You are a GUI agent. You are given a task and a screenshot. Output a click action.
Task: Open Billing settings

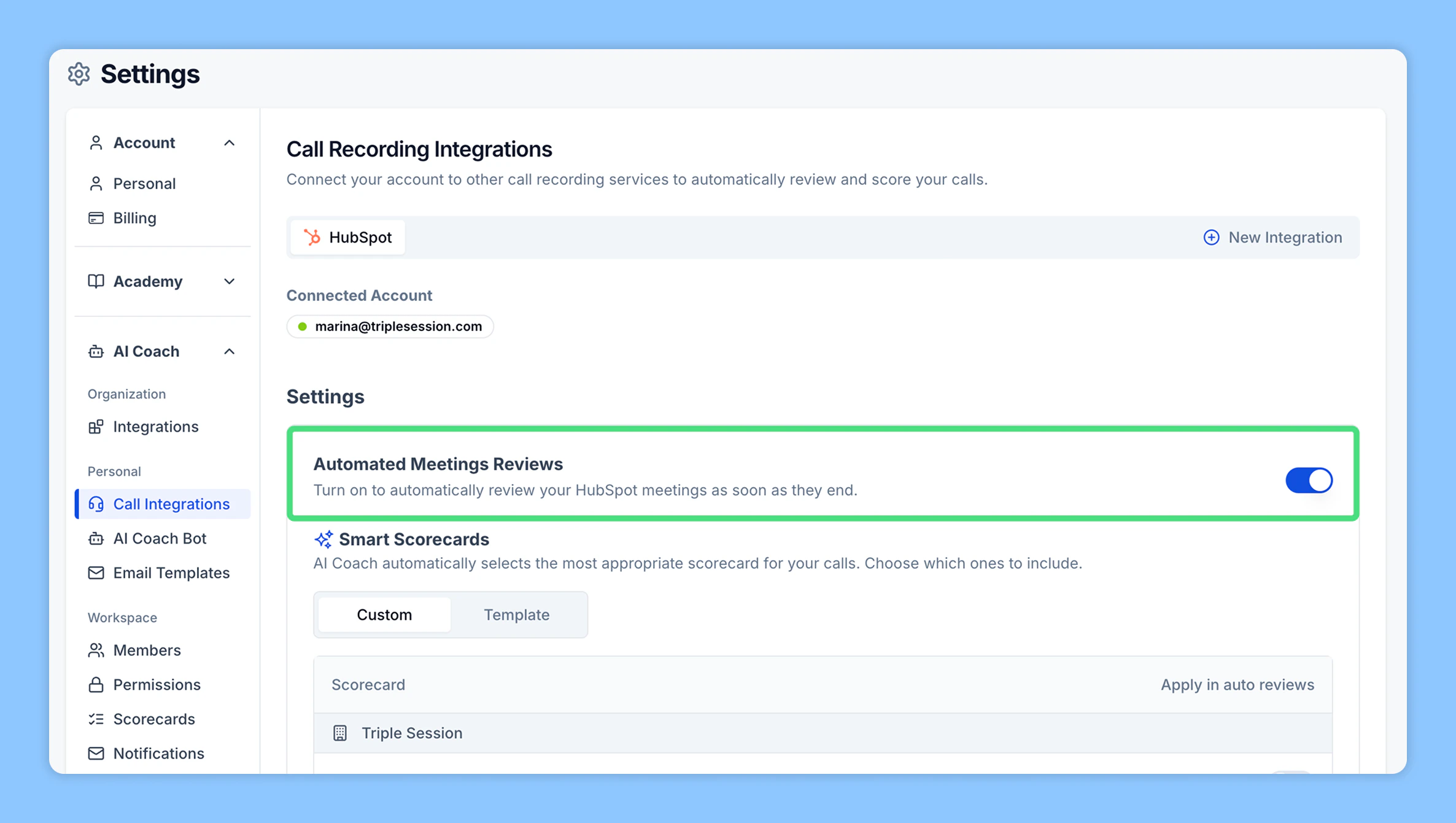pos(162,218)
